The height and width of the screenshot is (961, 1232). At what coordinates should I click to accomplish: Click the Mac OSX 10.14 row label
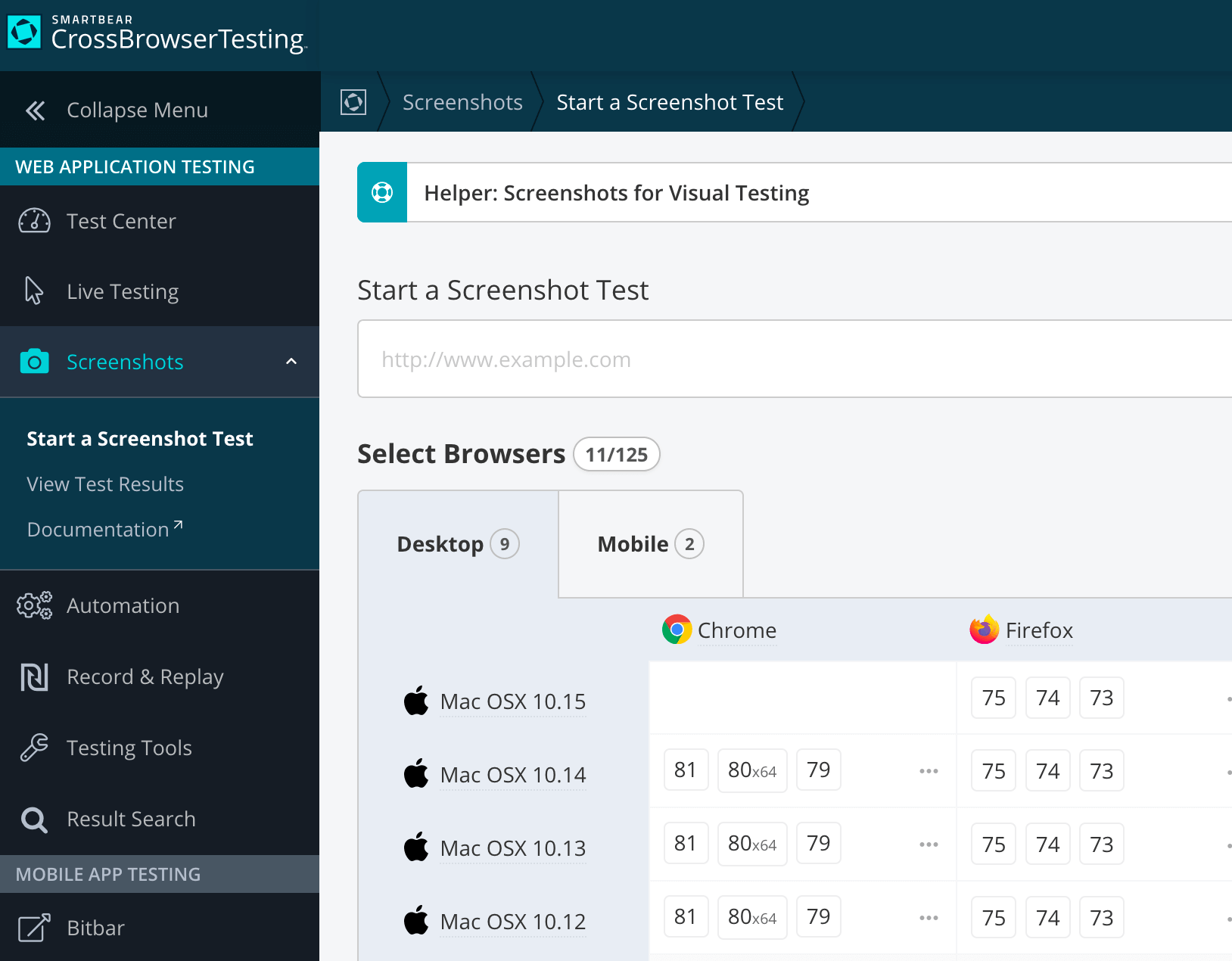click(x=513, y=775)
